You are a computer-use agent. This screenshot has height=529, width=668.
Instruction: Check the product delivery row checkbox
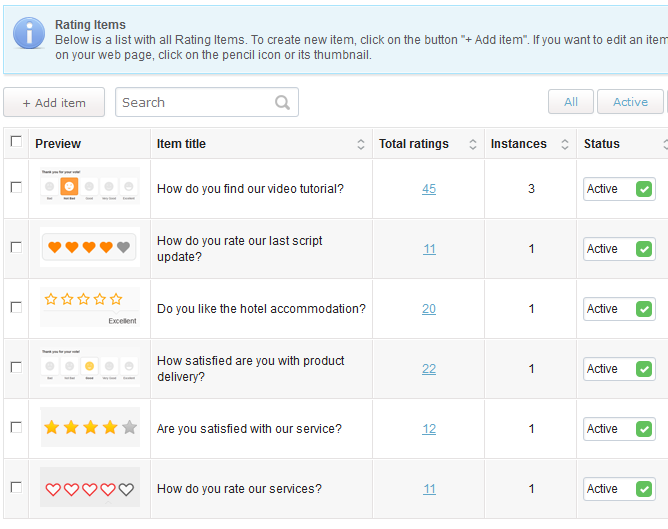(16, 367)
